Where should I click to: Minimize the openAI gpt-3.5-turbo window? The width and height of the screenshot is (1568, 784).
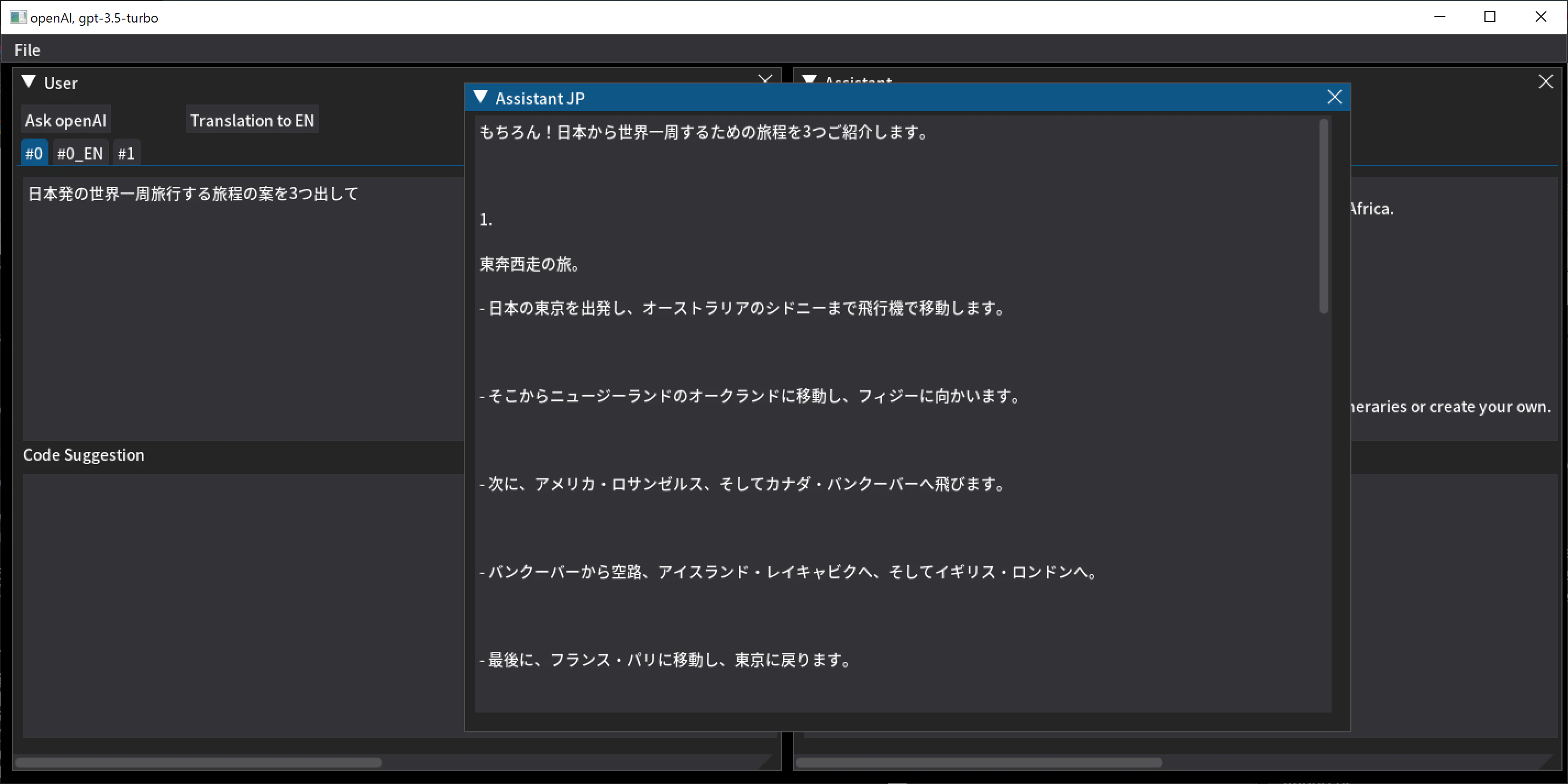click(1439, 17)
